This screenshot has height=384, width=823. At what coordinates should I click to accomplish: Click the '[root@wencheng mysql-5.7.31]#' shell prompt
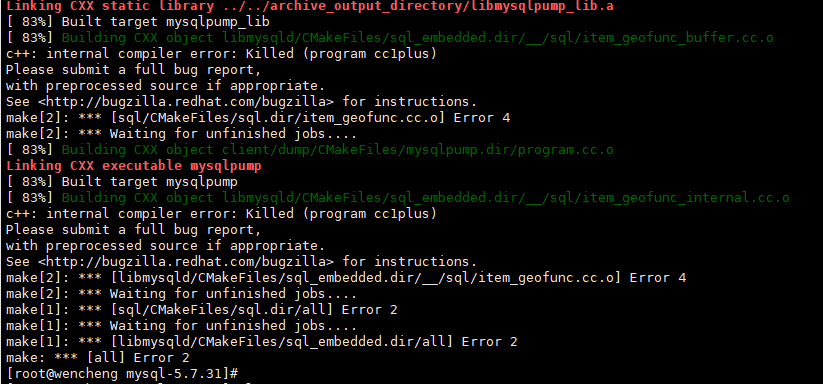point(122,374)
